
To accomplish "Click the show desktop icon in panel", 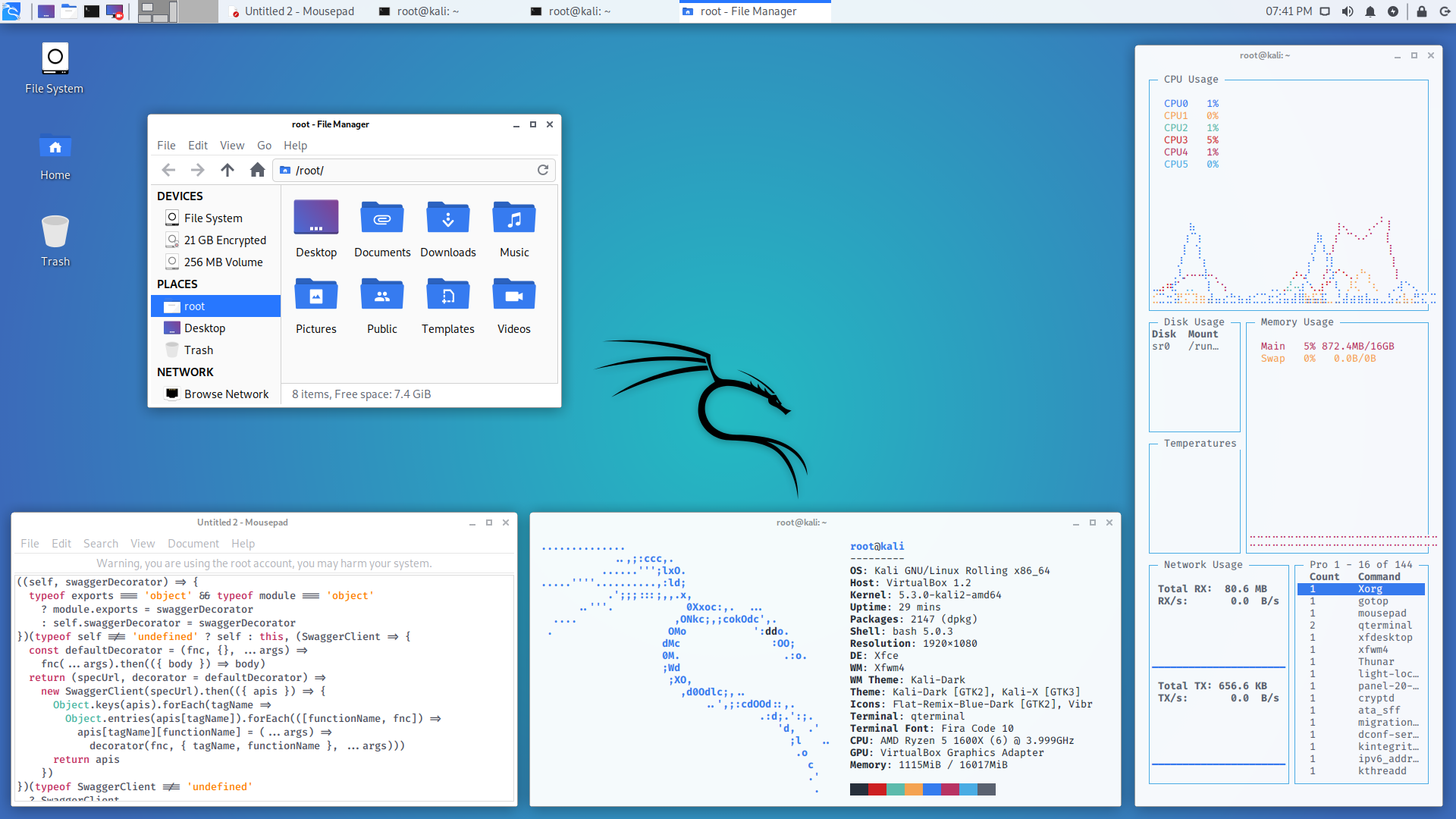I will 45,11.
